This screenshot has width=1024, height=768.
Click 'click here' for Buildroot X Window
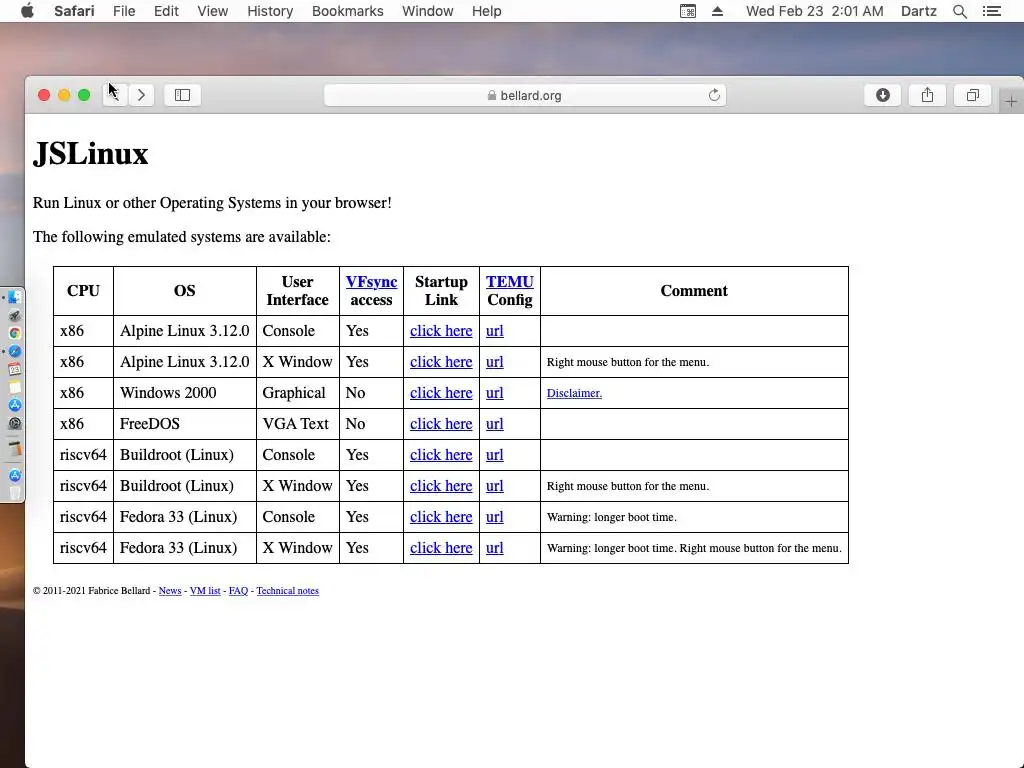[x=441, y=486]
